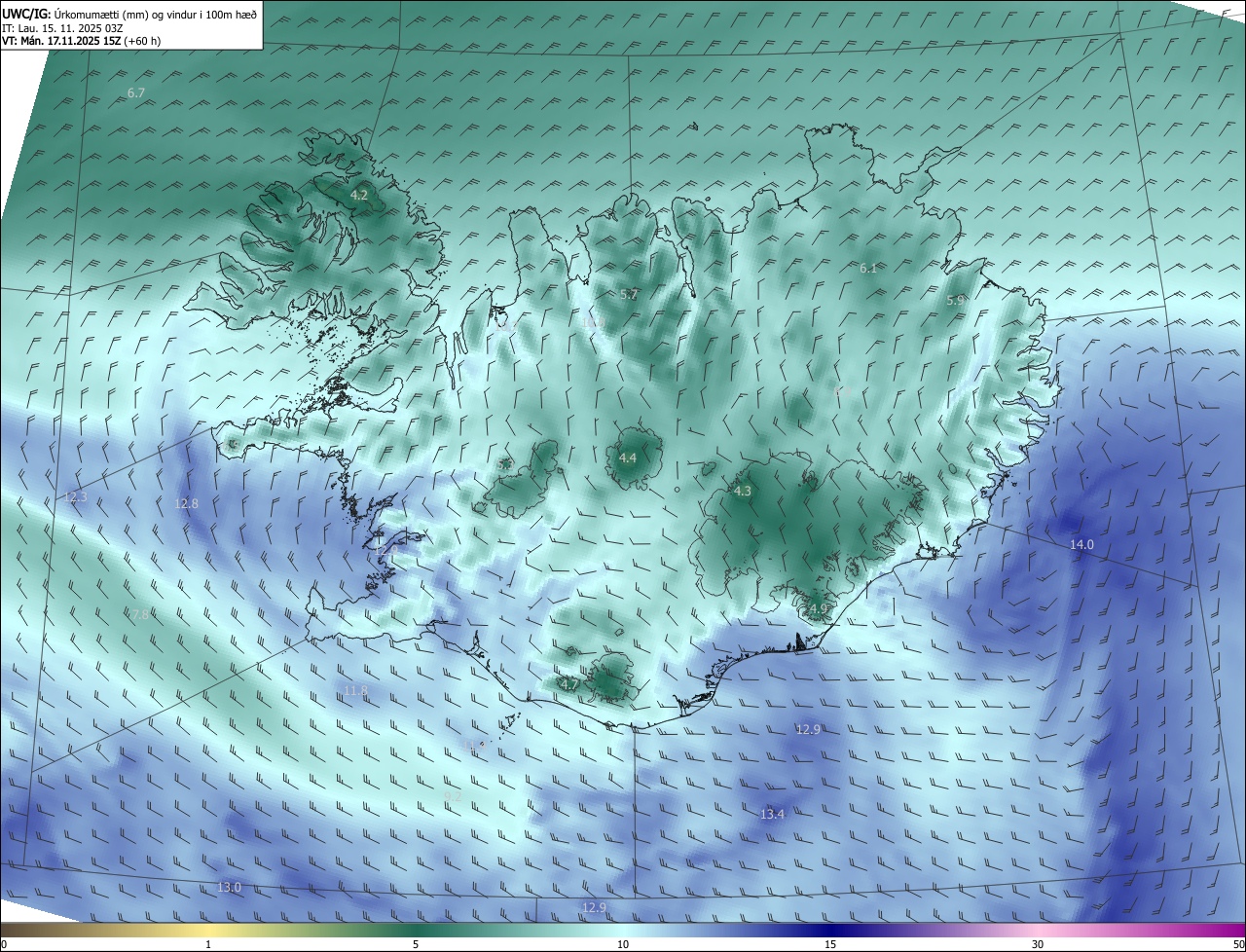Click the 6.7 value label

(x=136, y=92)
